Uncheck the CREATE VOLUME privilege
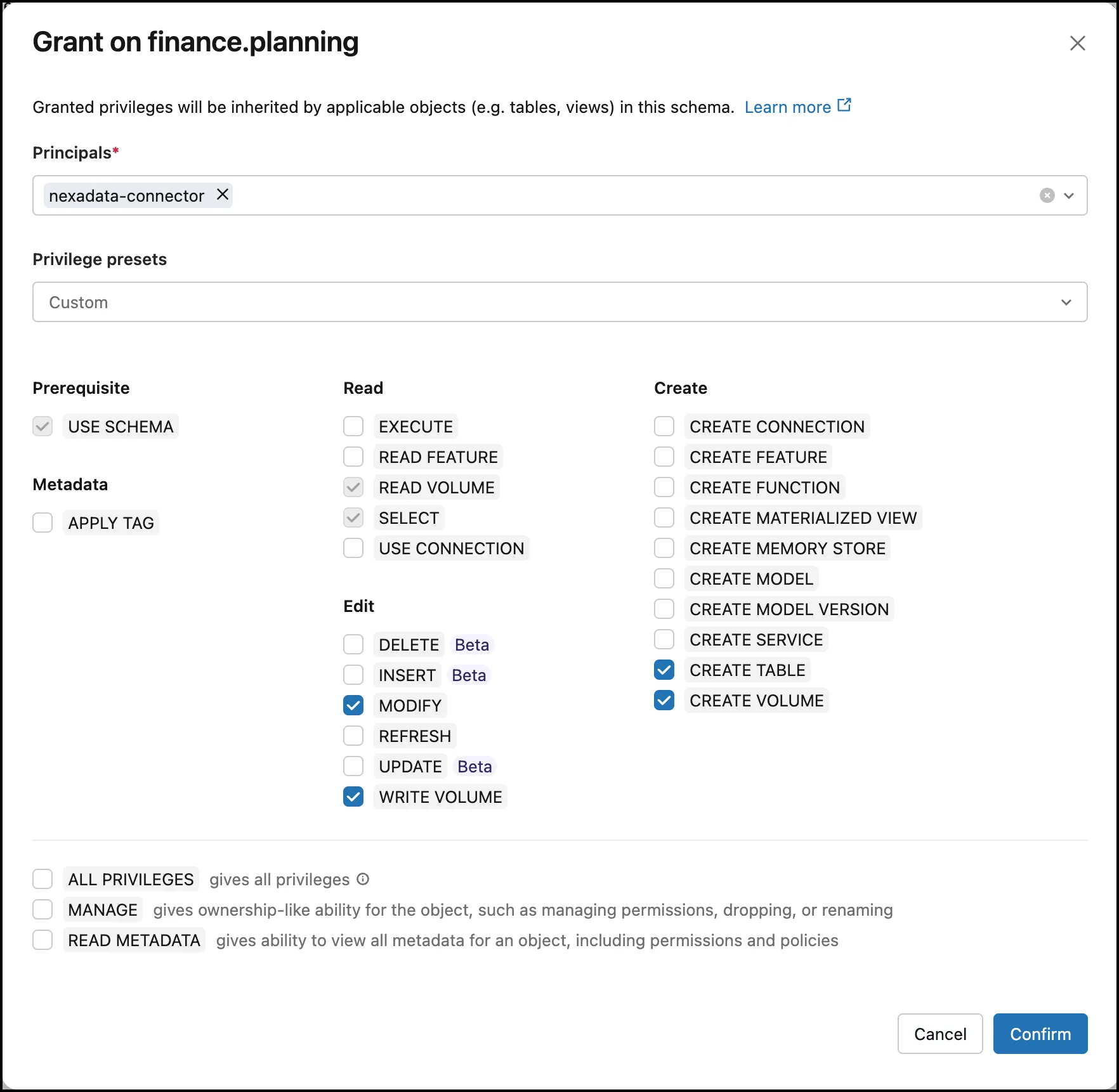 tap(664, 700)
